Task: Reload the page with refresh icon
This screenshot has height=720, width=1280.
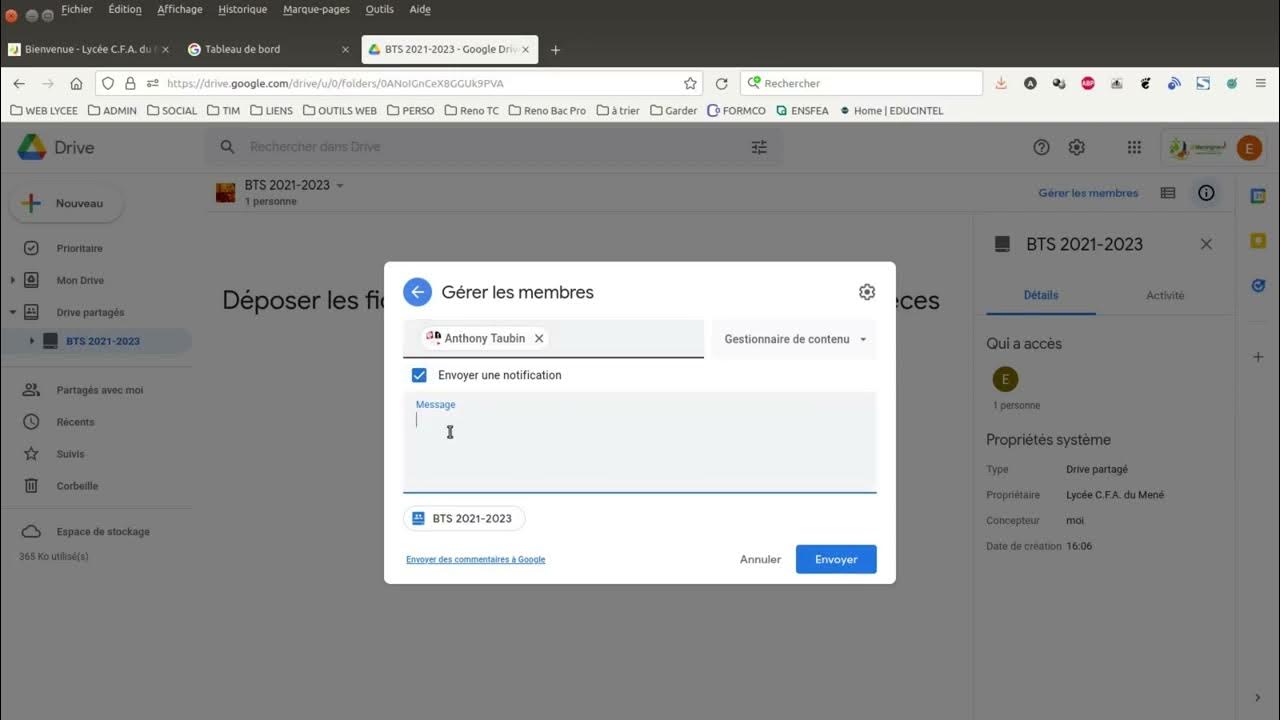Action: tap(721, 84)
